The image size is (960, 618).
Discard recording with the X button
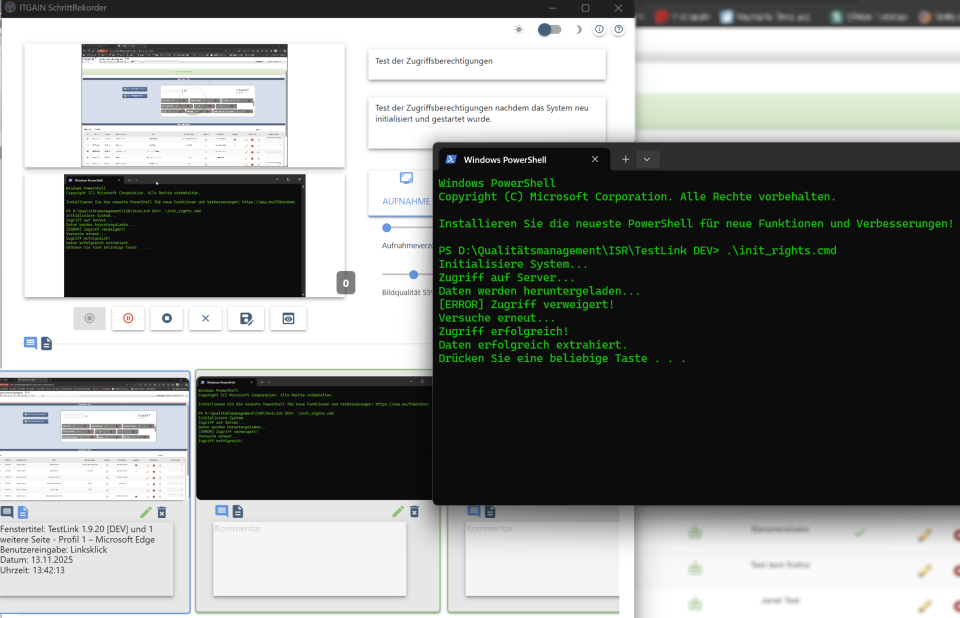[205, 318]
